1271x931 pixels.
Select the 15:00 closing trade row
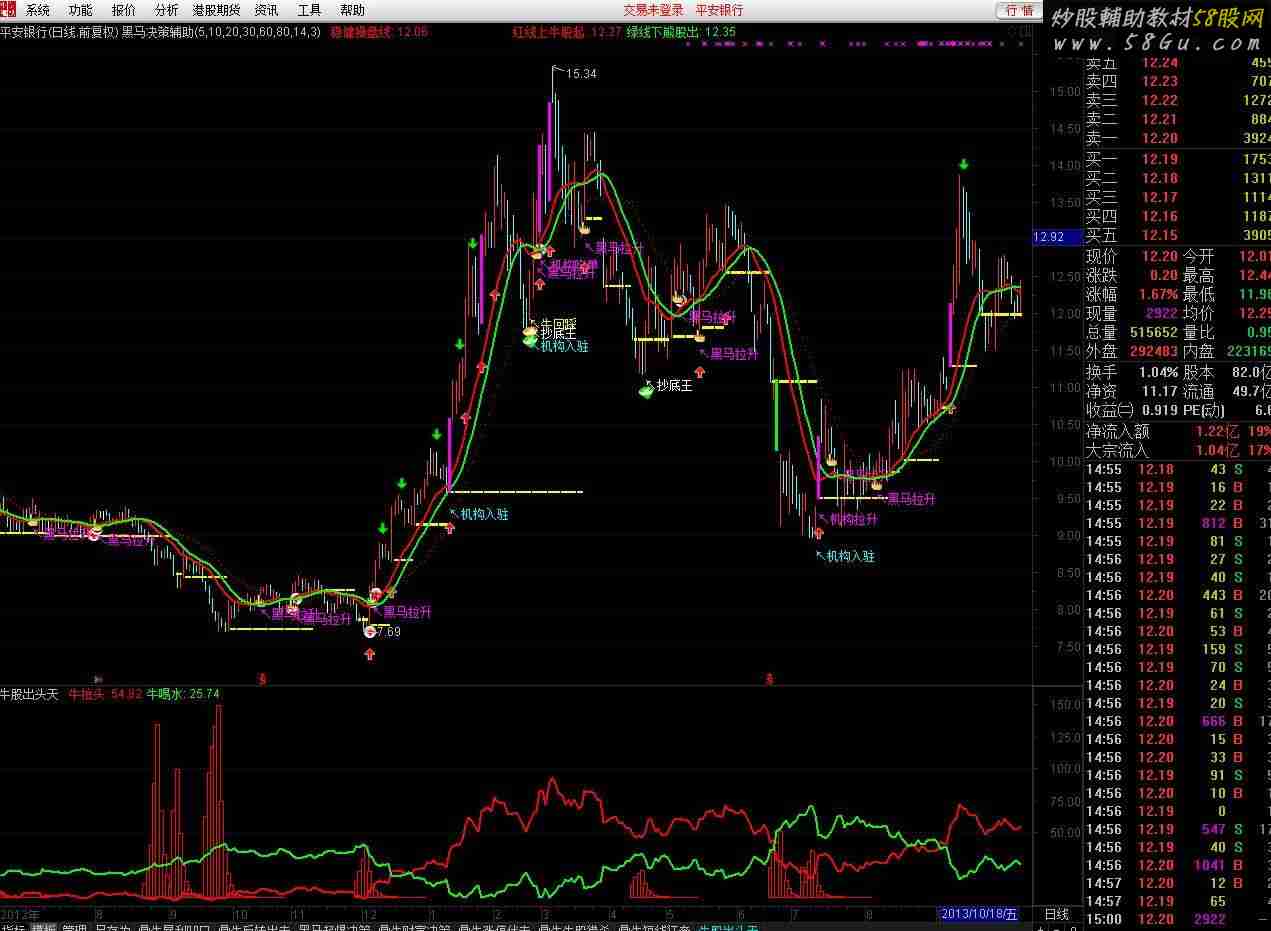click(x=1178, y=919)
